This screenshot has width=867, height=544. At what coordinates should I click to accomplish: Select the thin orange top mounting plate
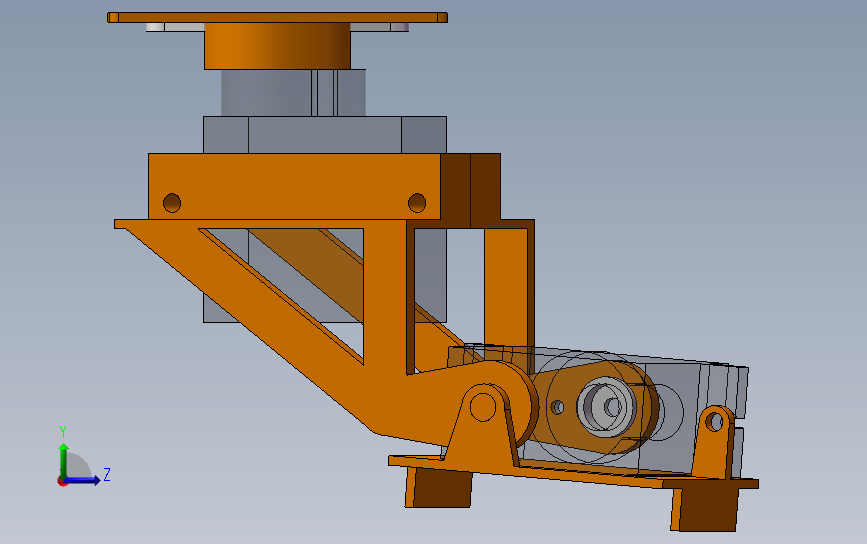point(277,18)
